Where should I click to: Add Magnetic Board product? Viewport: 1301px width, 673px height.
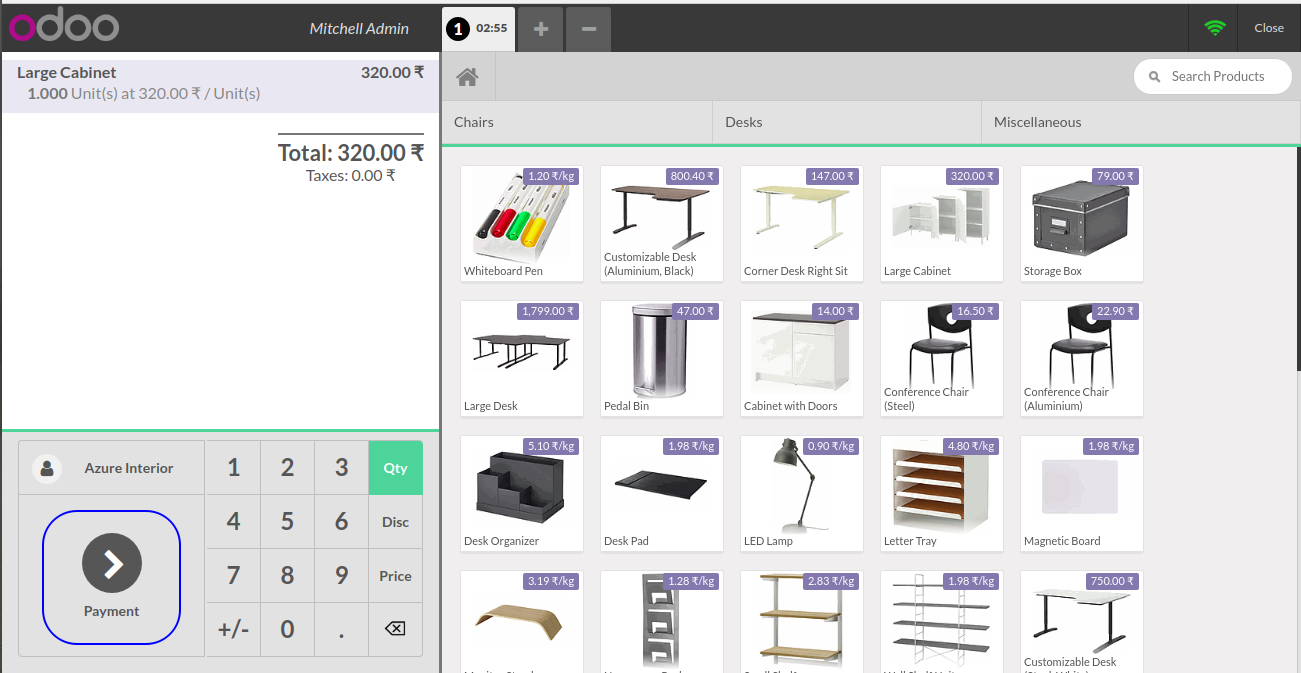[1081, 493]
